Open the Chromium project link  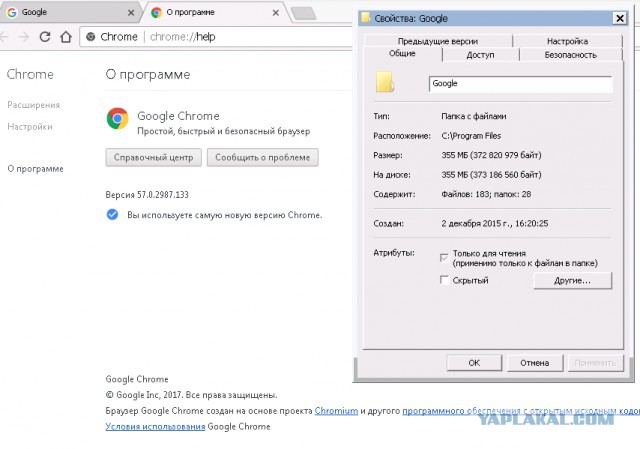click(x=336, y=411)
